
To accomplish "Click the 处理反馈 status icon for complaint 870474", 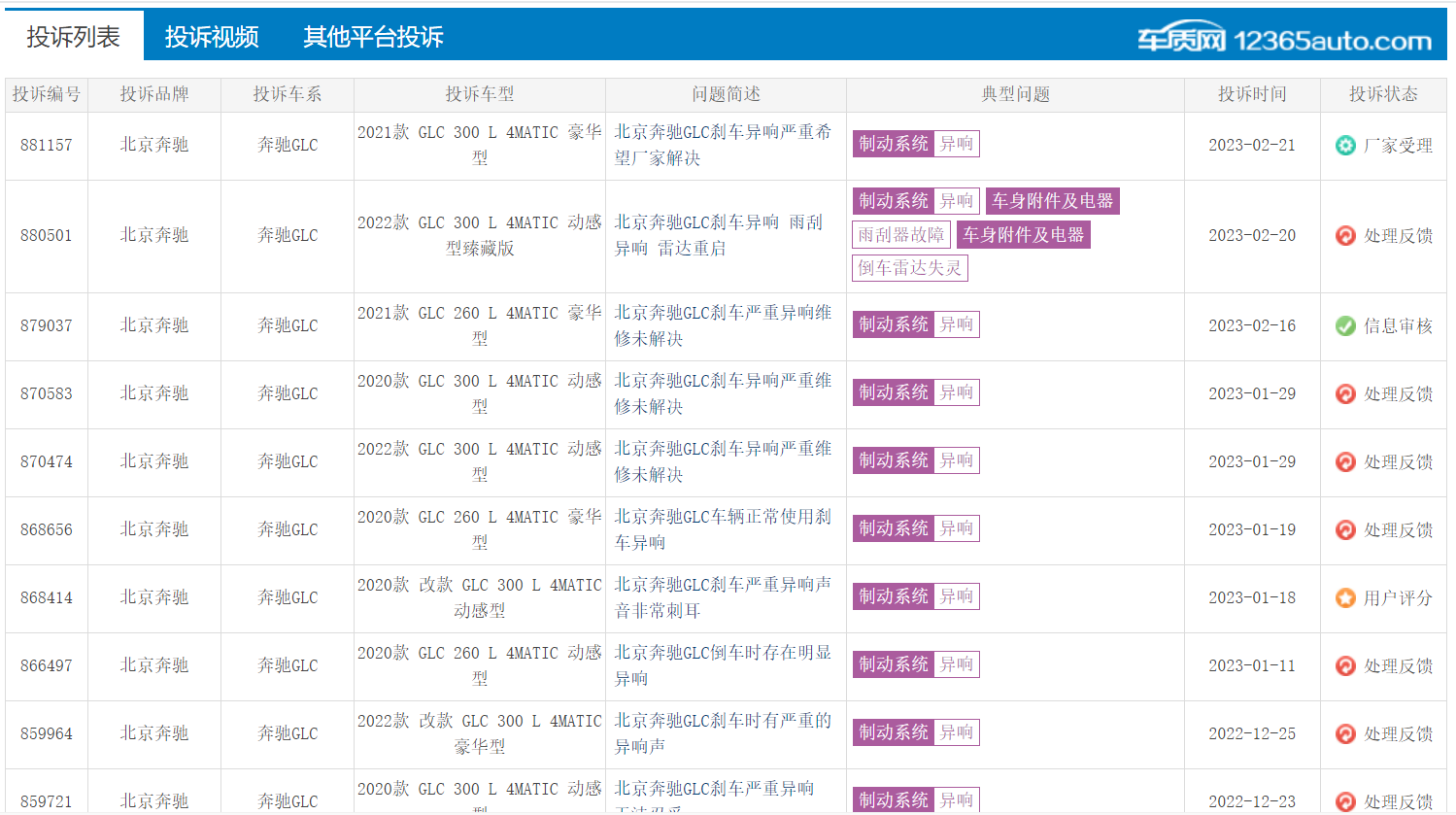I will 1345,462.
